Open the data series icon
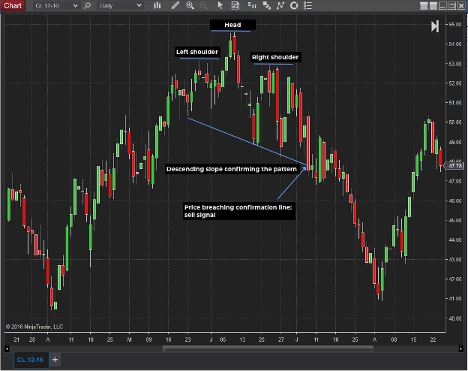 click(x=267, y=6)
